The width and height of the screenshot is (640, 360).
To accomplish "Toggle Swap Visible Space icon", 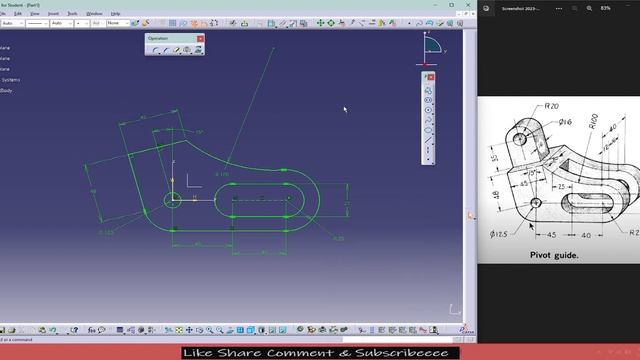I will pyautogui.click(x=282, y=330).
